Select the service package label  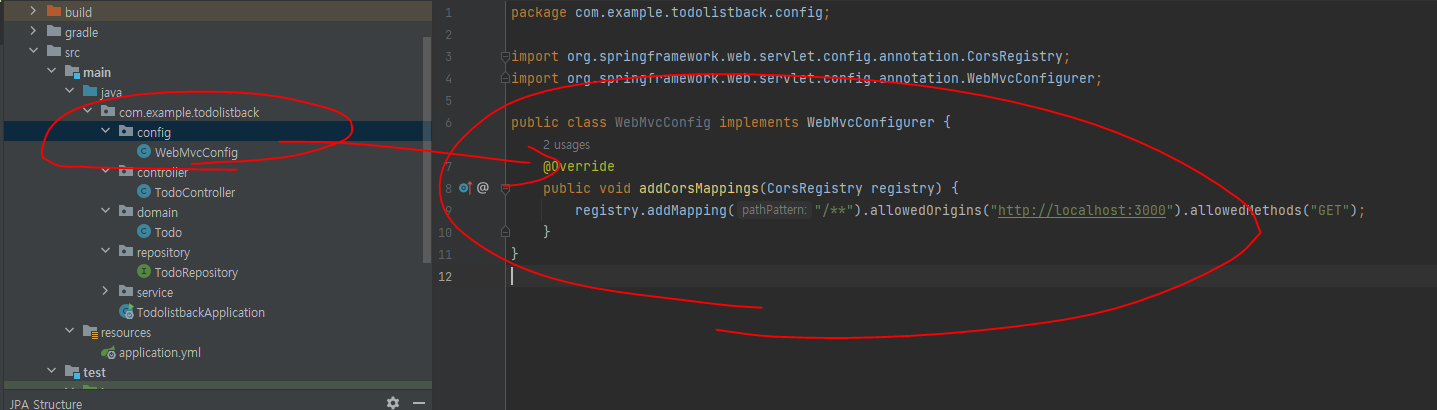point(155,292)
